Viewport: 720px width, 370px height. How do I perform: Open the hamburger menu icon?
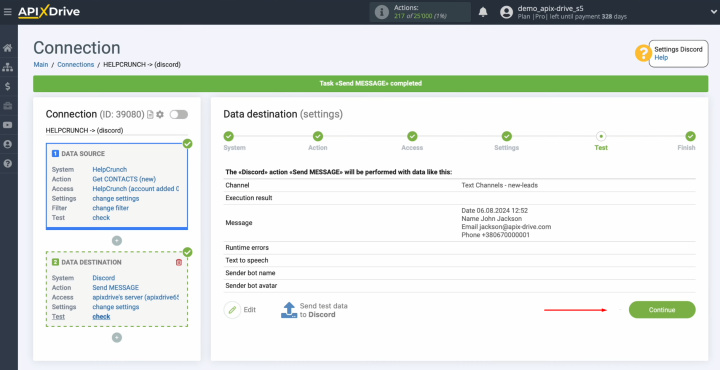(x=7, y=11)
